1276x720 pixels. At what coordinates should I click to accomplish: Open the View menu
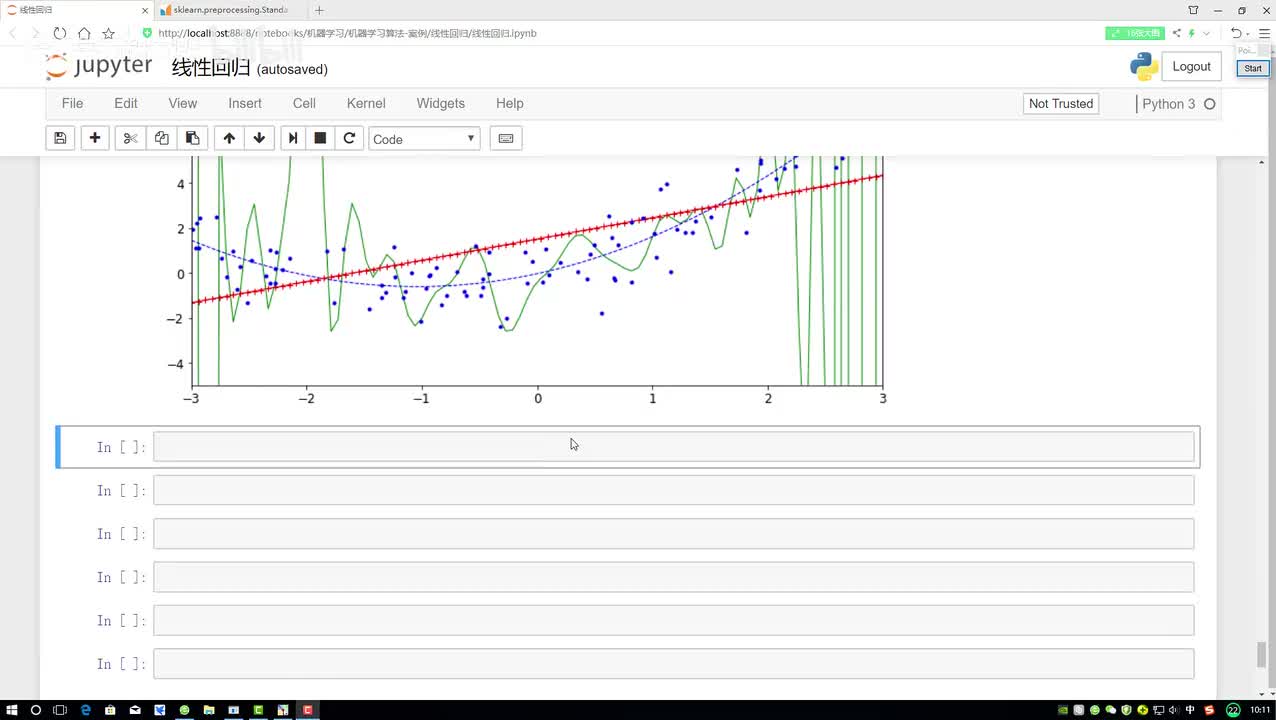pyautogui.click(x=183, y=103)
